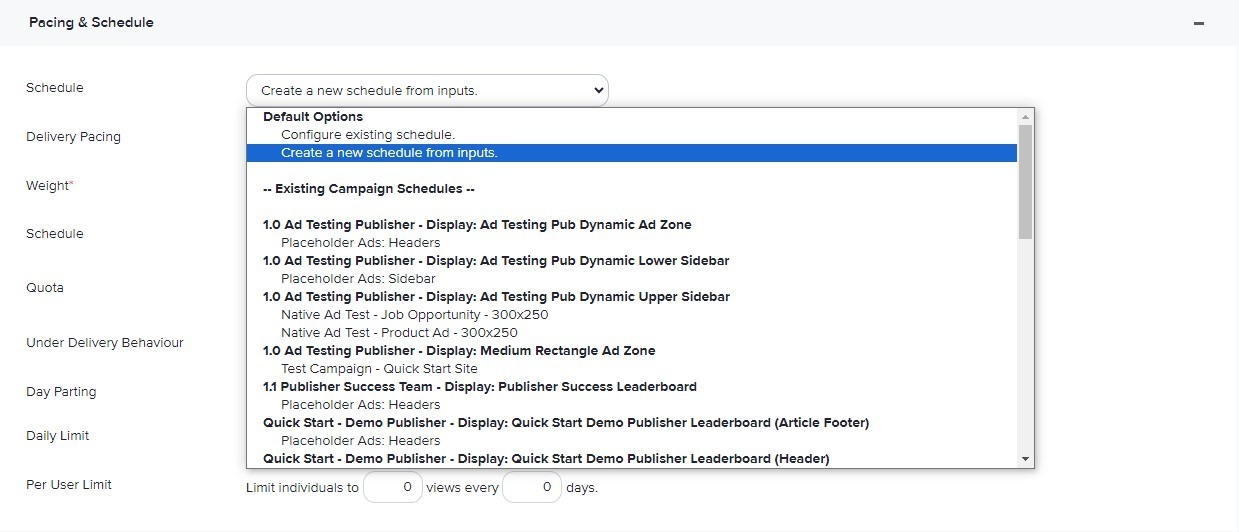This screenshot has width=1239, height=532.
Task: Select 'Placeholder Ads: Sidebar' option
Action: tap(358, 279)
